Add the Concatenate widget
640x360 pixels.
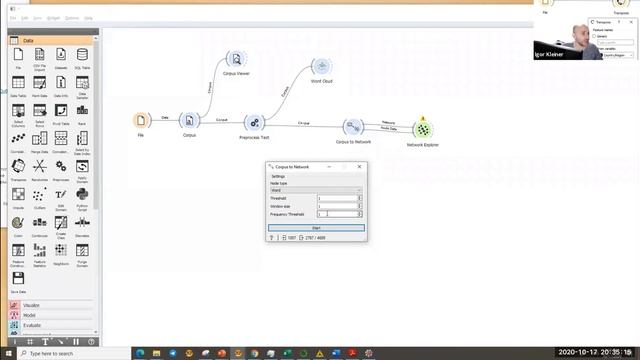[61, 142]
